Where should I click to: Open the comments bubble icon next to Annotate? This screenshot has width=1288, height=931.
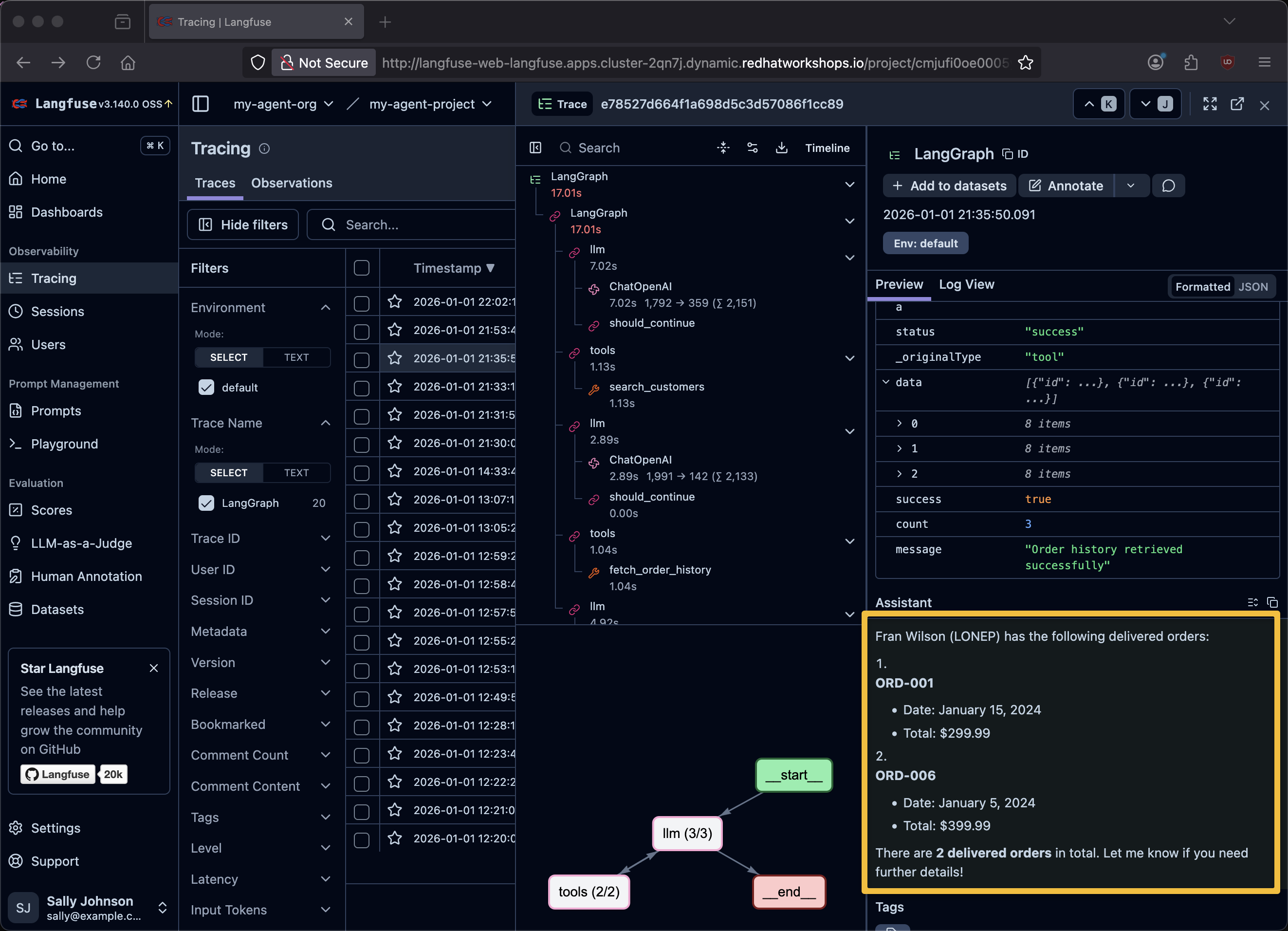[x=1168, y=186]
